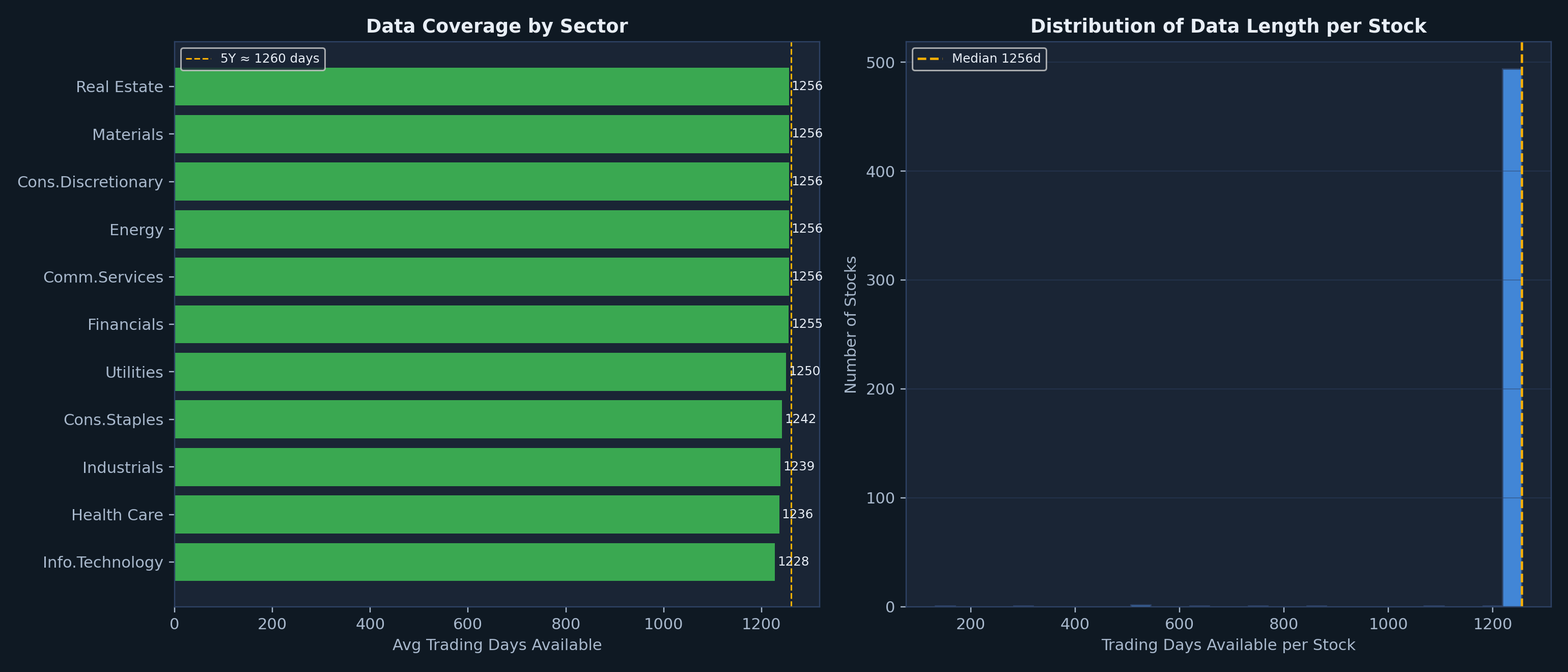Click the Energy sector label
Image resolution: width=1568 pixels, height=672 pixels.
click(x=136, y=230)
